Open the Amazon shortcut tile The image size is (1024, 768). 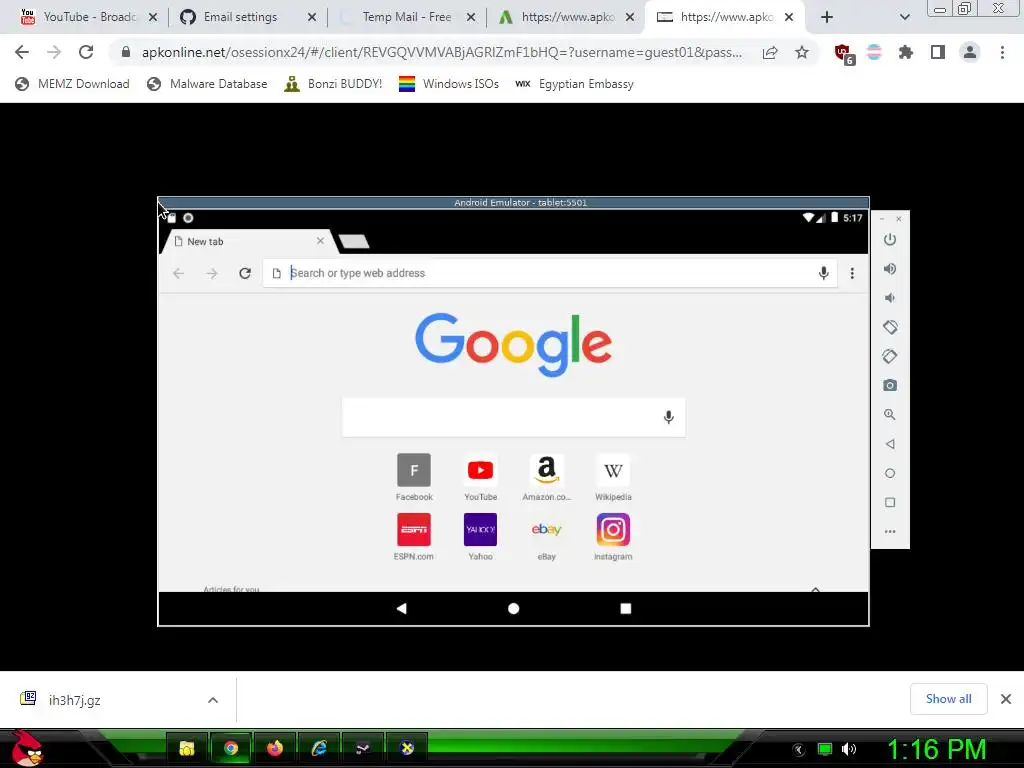pyautogui.click(x=547, y=477)
